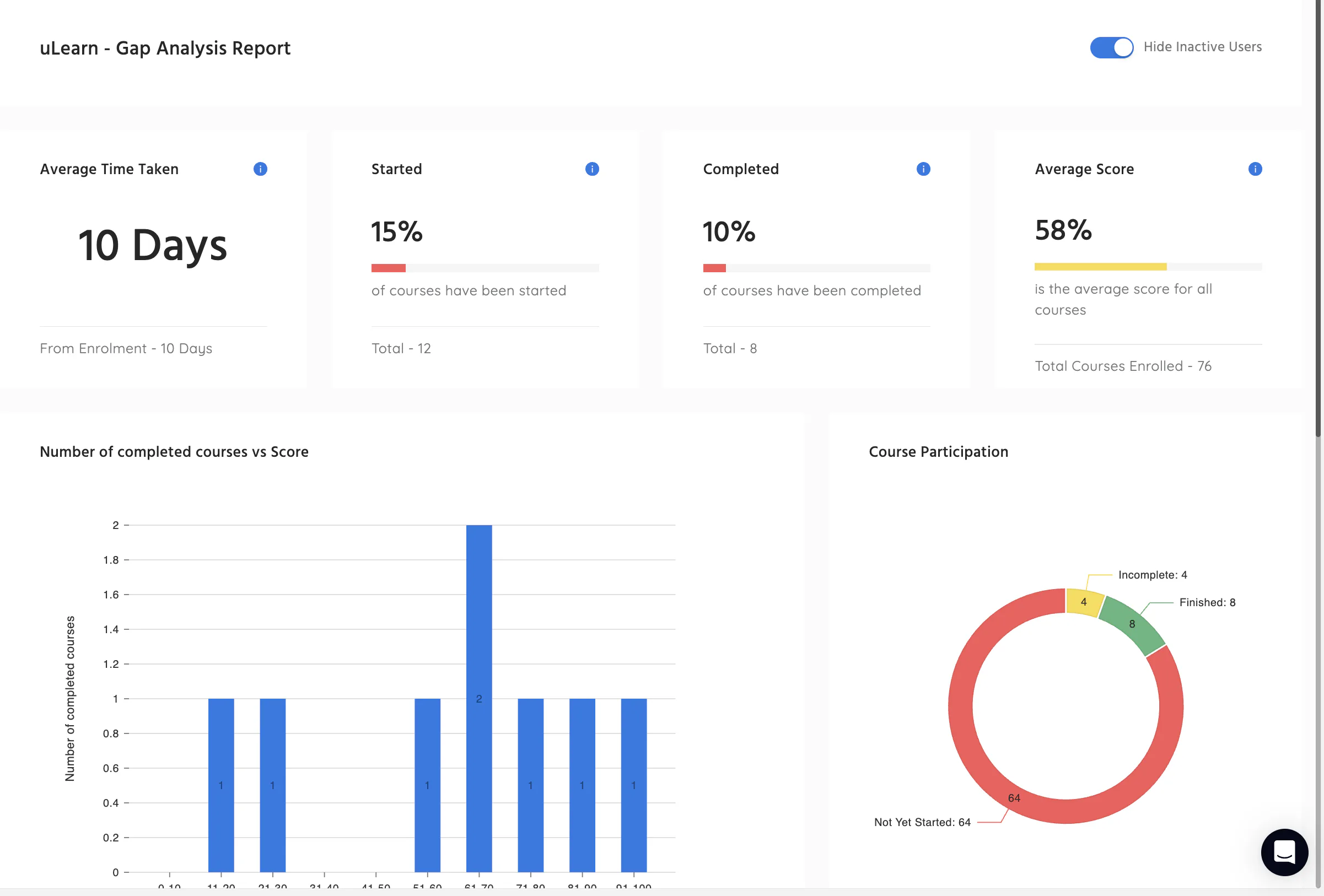Click the '10%' completed value
This screenshot has height=896, width=1324.
point(729,232)
